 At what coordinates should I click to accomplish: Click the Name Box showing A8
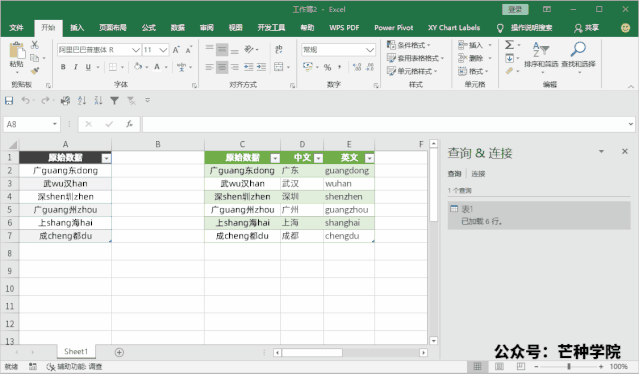click(x=32, y=124)
